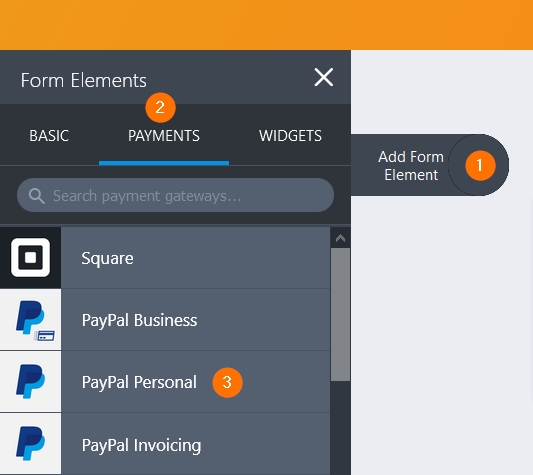Click the Add Form Element button

pos(430,165)
